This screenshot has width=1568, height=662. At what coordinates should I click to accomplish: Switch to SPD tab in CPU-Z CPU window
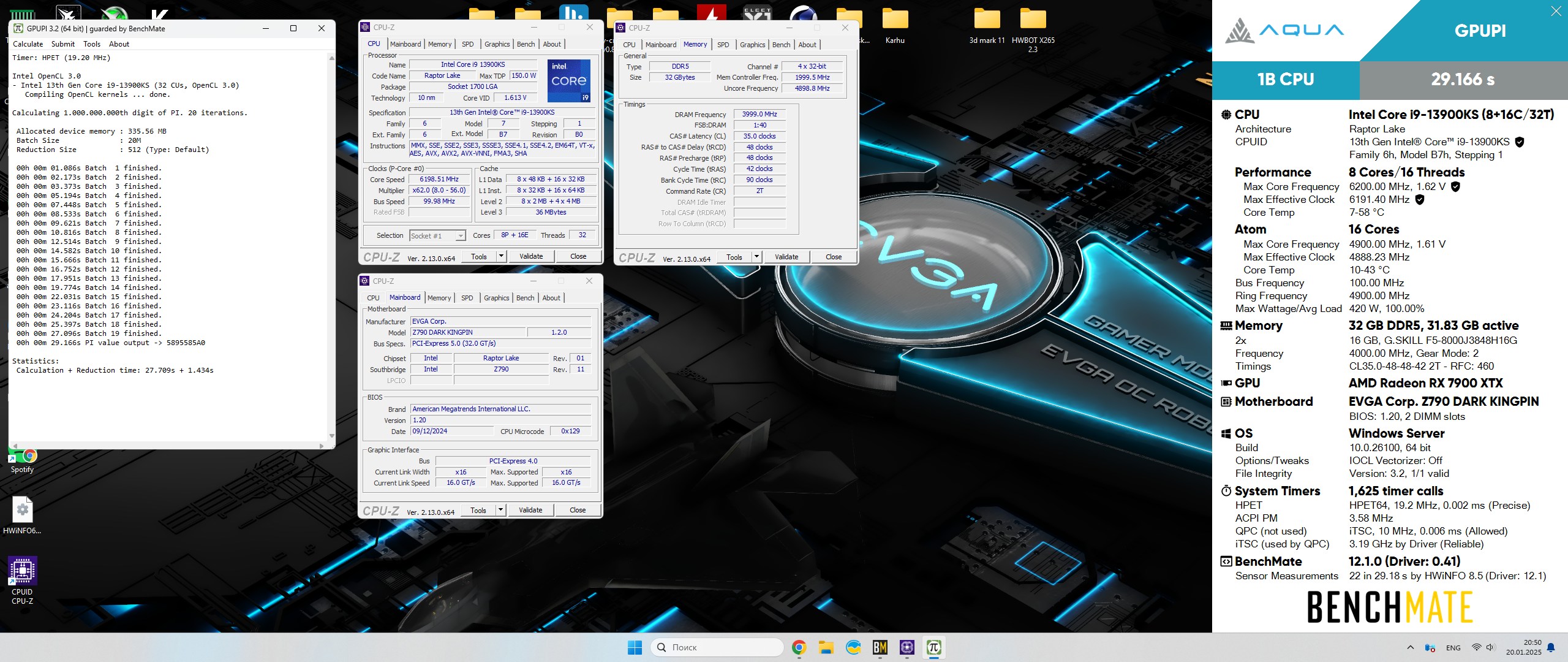tap(468, 44)
